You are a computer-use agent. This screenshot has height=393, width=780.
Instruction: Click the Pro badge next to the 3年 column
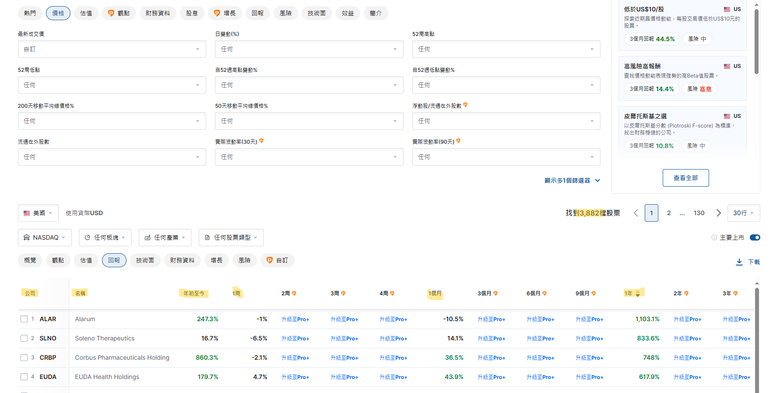[735, 294]
